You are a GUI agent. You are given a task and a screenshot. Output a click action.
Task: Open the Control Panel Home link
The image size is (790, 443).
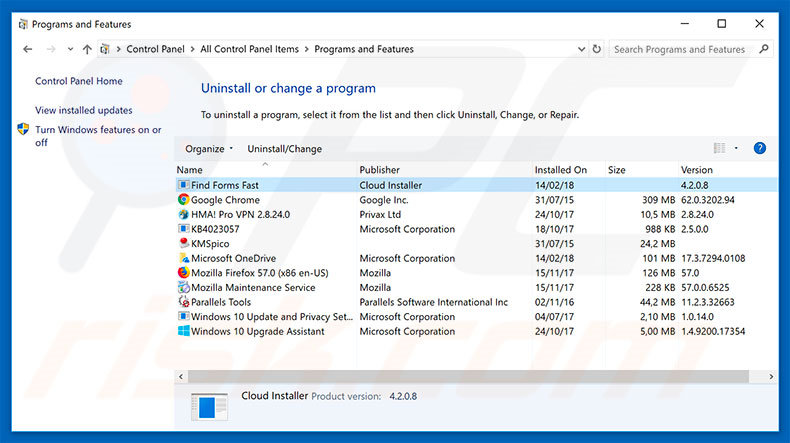tap(79, 81)
